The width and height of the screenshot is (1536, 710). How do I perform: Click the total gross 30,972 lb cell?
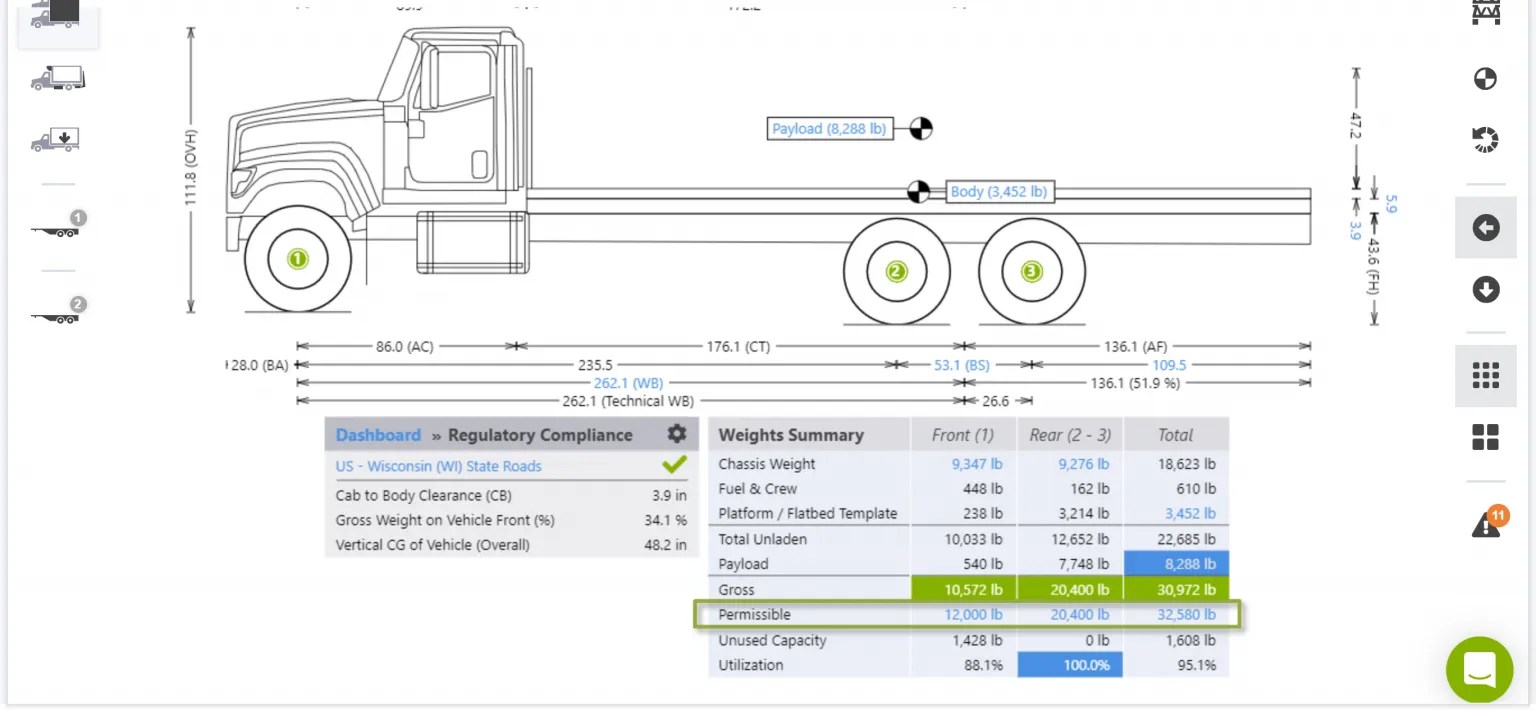pos(1176,589)
